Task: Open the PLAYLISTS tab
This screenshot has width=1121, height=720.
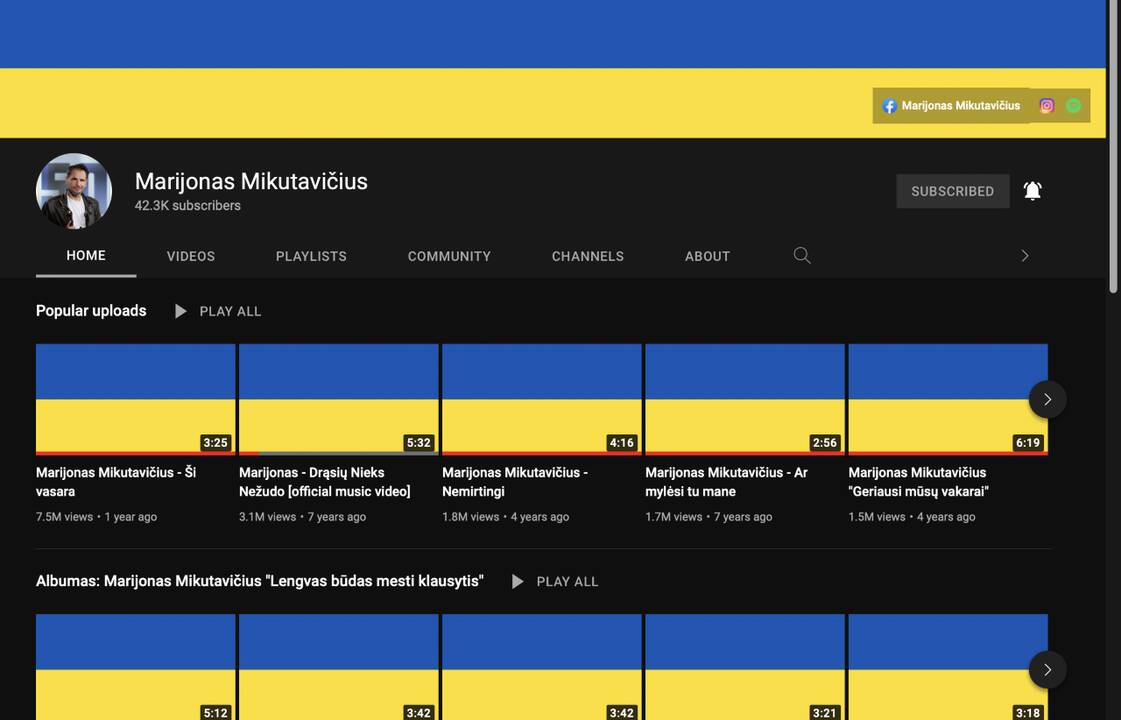Action: pyautogui.click(x=311, y=256)
